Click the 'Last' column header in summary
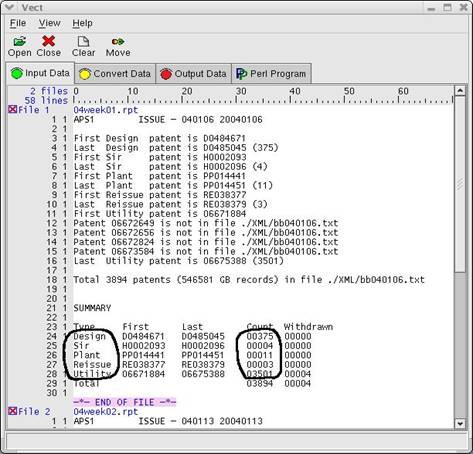 (x=192, y=326)
